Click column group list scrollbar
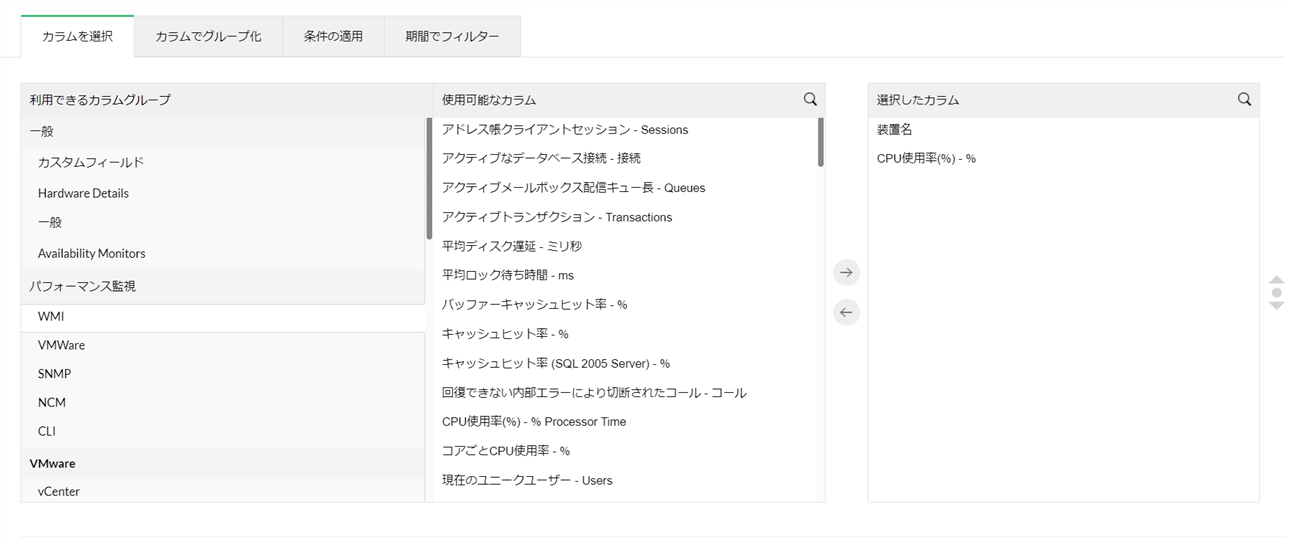The width and height of the screenshot is (1292, 546). pos(429,178)
